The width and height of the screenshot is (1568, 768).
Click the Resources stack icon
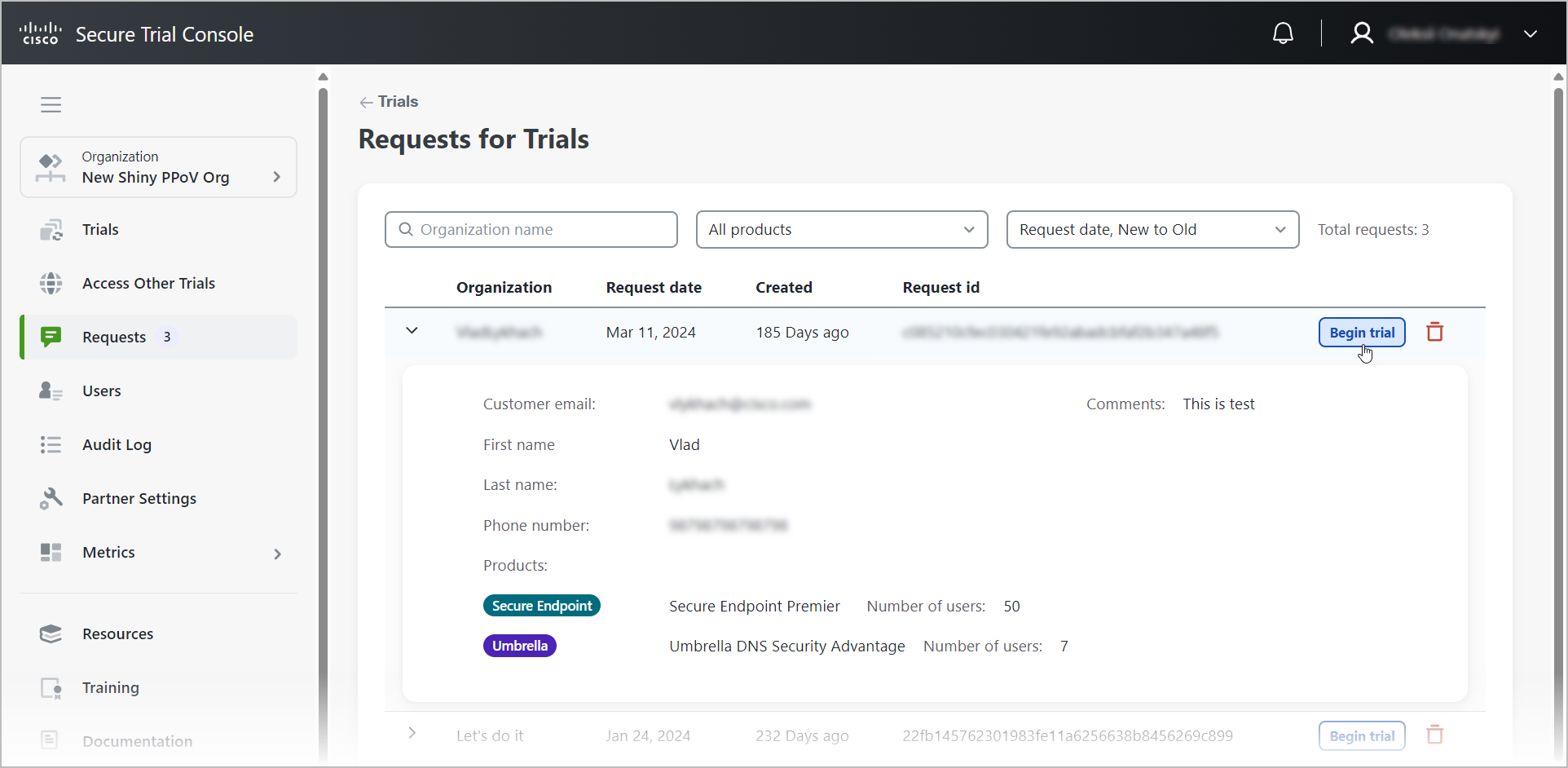pyautogui.click(x=51, y=634)
